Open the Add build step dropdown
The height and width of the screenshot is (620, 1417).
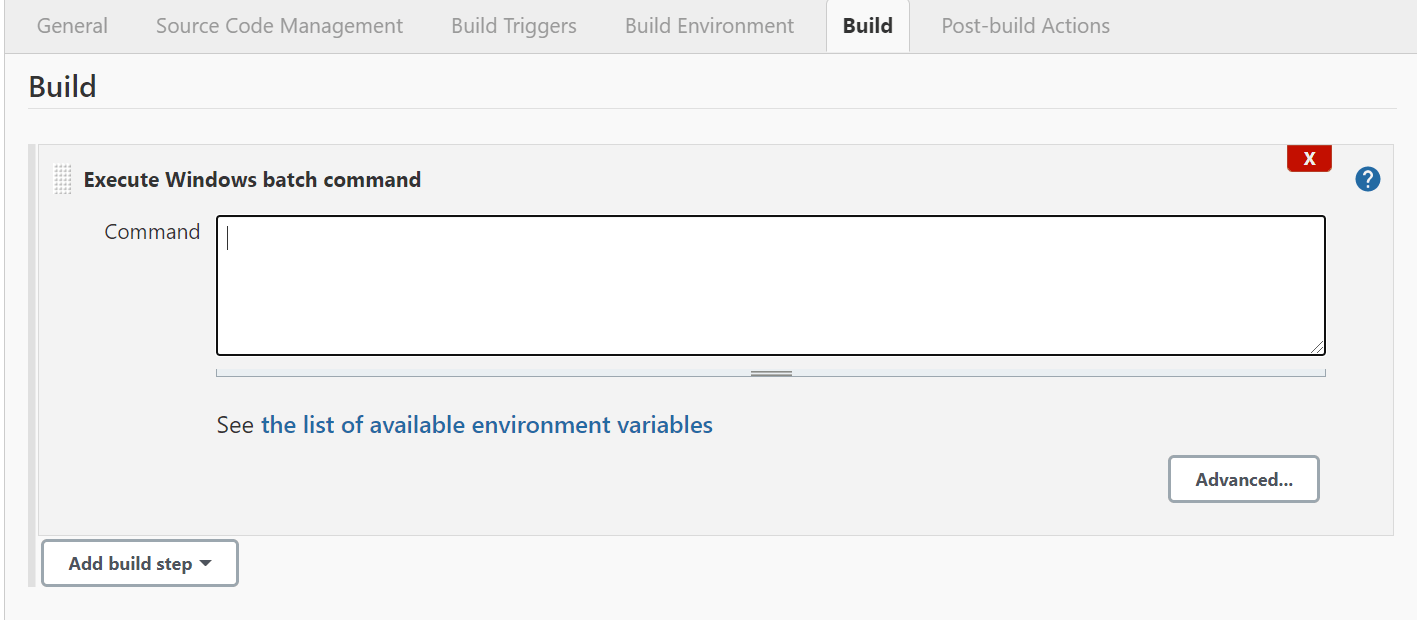pyautogui.click(x=139, y=562)
